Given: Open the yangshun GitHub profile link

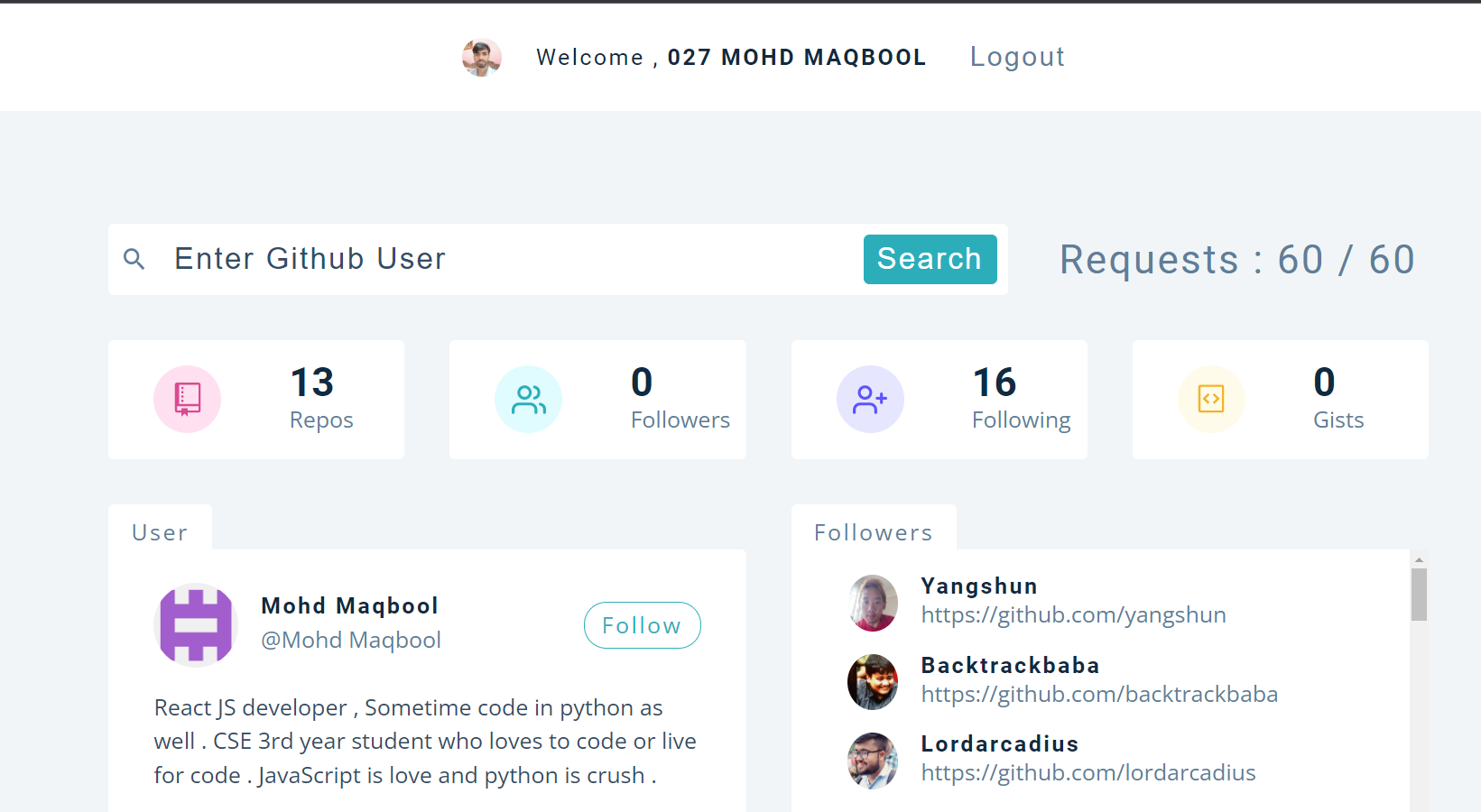Looking at the screenshot, I should [1073, 615].
